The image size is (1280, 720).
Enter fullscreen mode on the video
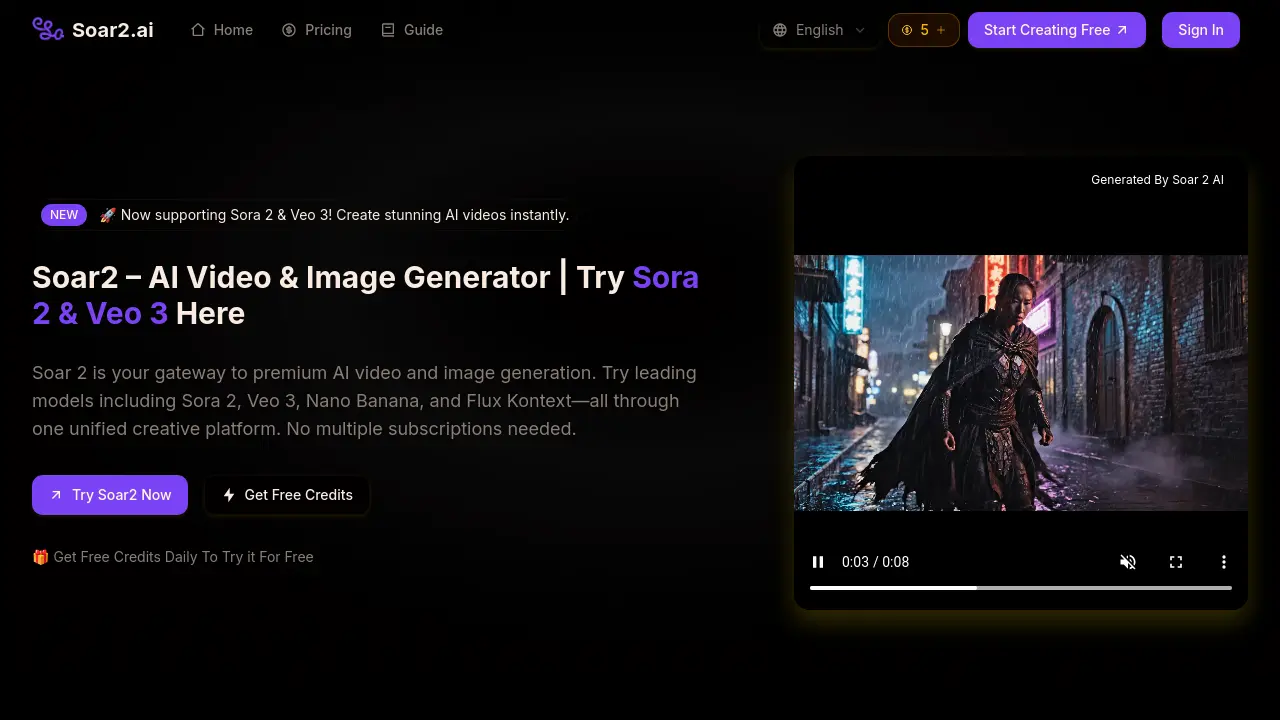pyautogui.click(x=1176, y=562)
